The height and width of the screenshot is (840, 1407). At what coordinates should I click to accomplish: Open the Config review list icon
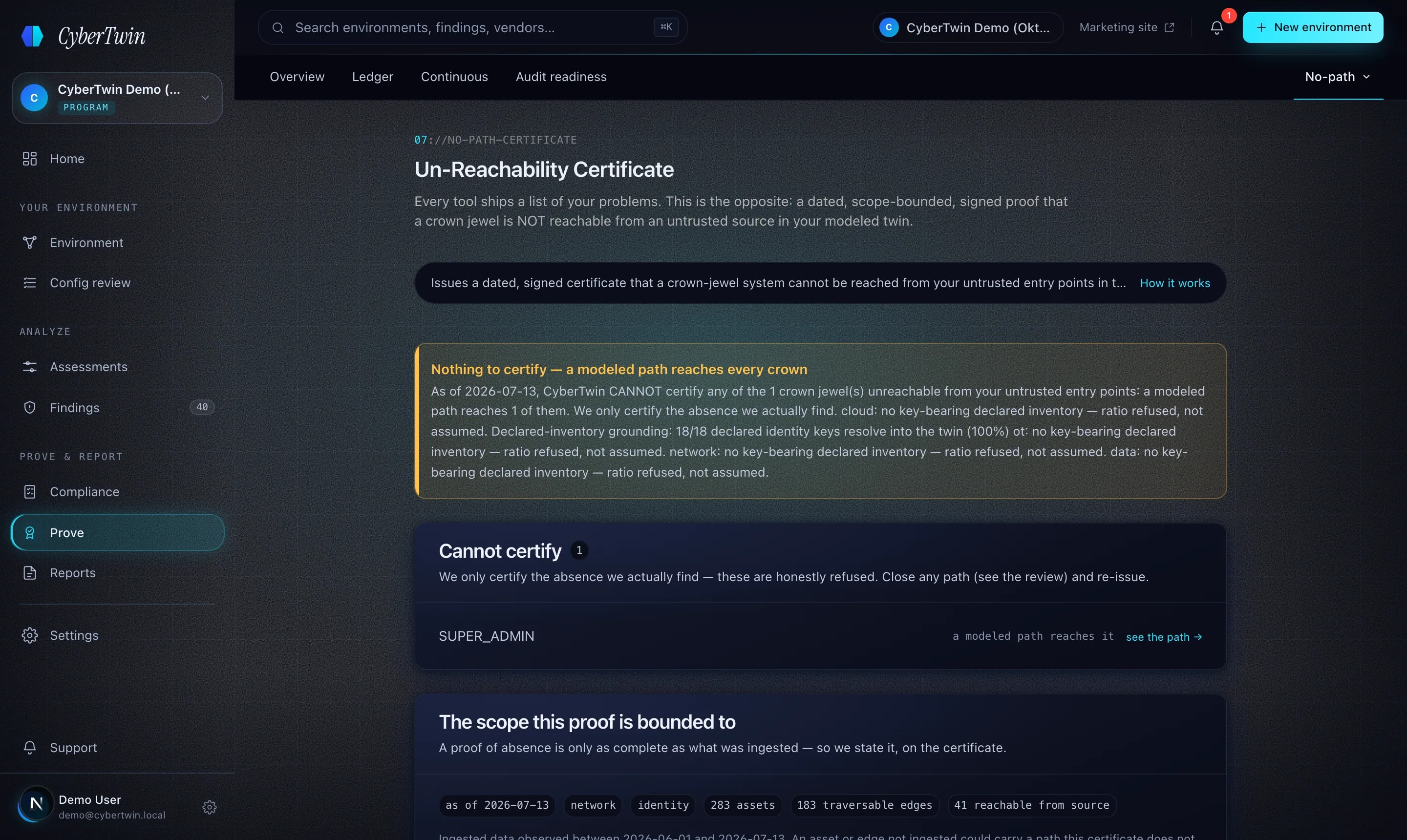tap(29, 282)
